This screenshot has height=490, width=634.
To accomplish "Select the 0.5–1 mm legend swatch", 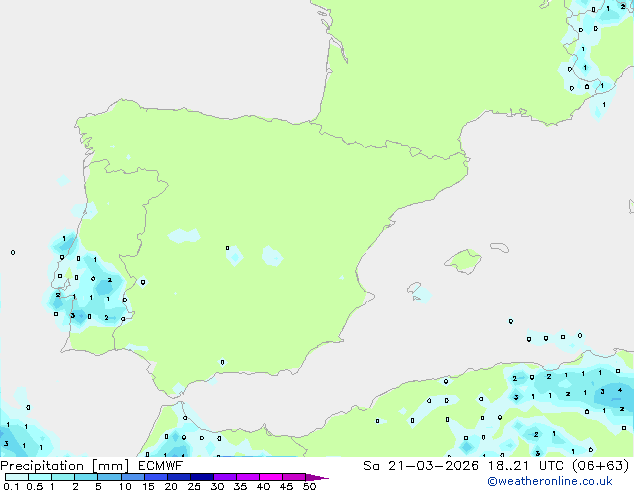I will [40, 477].
